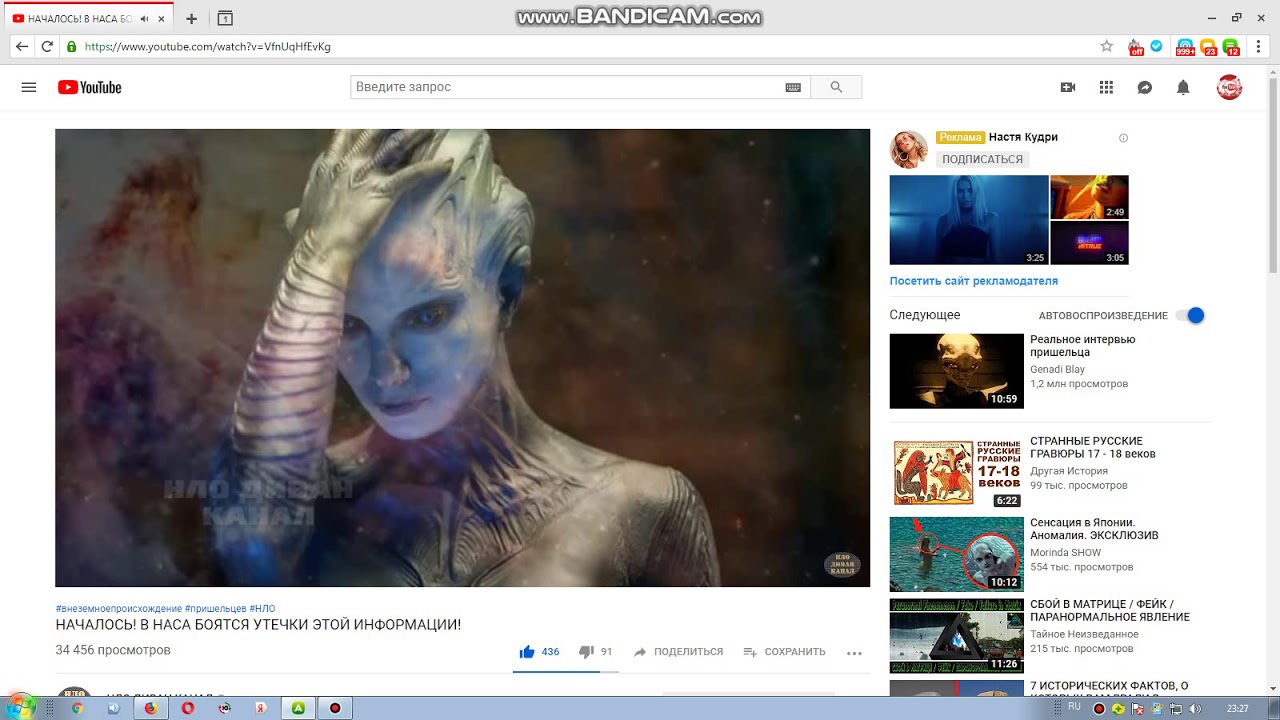Open the on-screen keyboard in search box

point(793,87)
